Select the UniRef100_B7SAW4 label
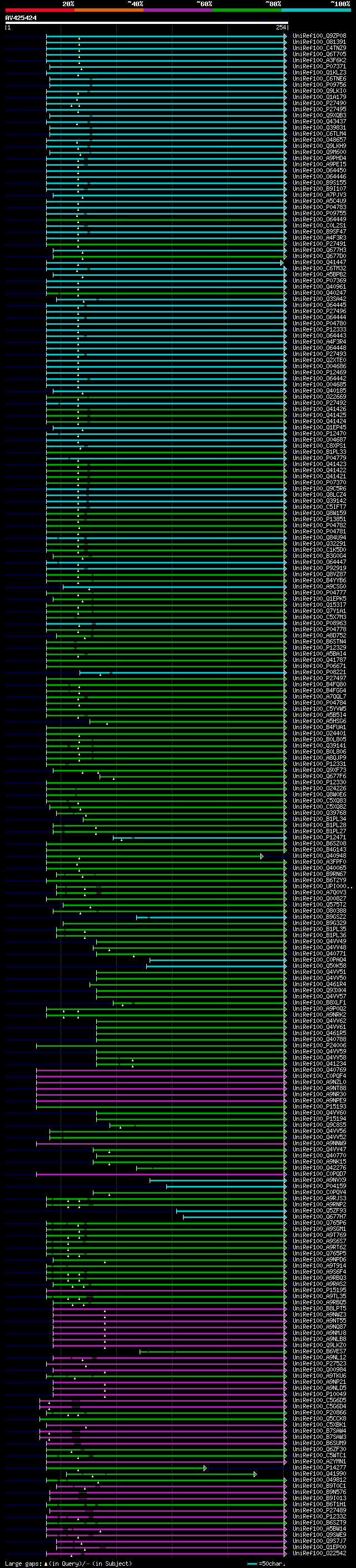This screenshot has width=356, height=1568. pyautogui.click(x=319, y=1431)
